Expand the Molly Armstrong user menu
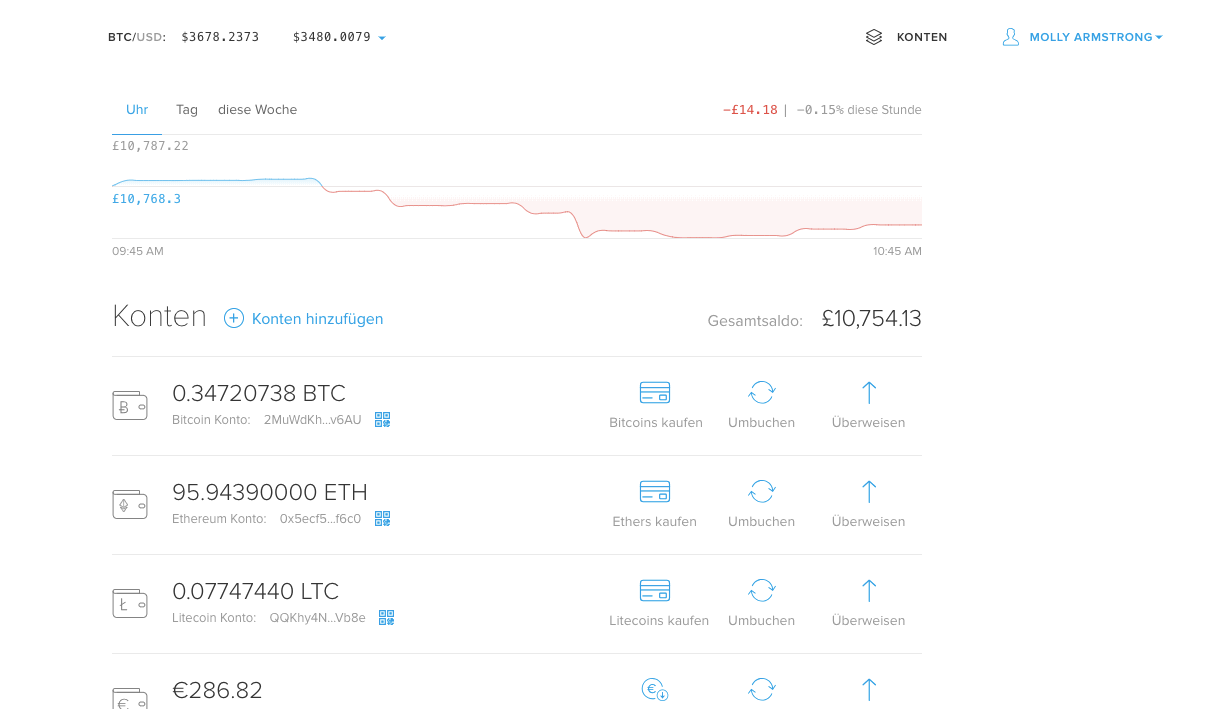 coord(1096,37)
